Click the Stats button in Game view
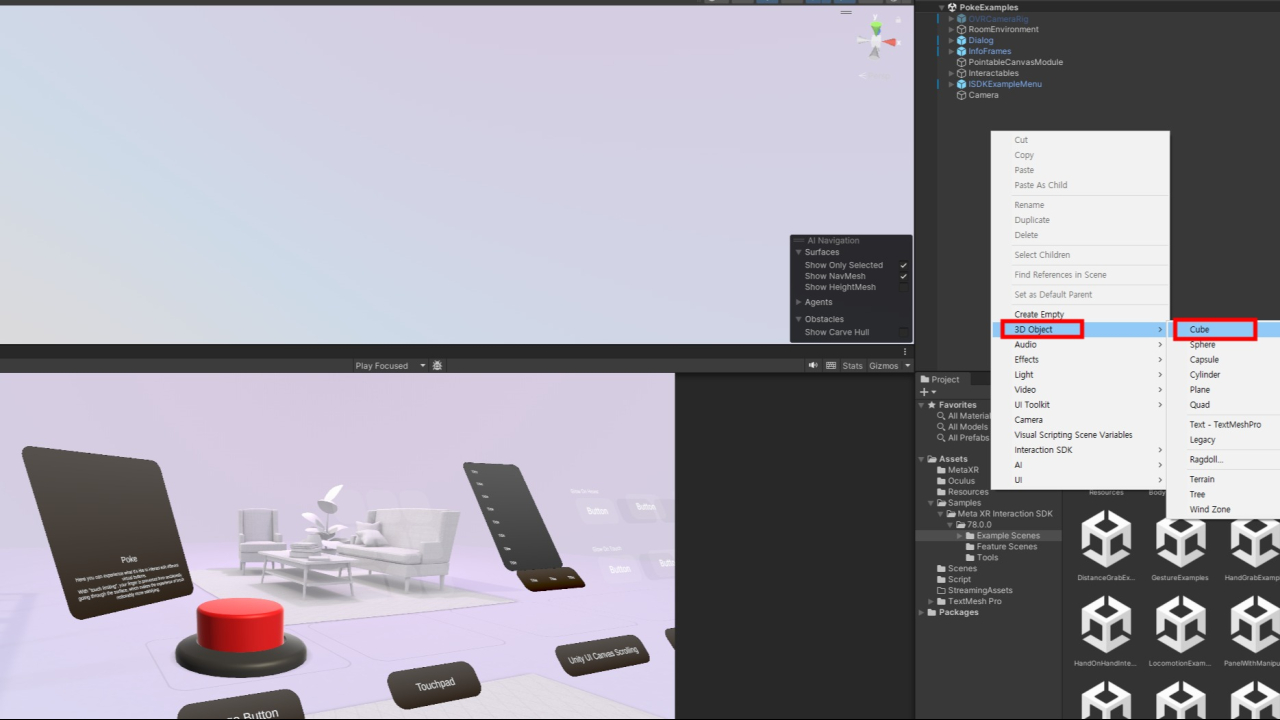Viewport: 1280px width, 720px height. (x=852, y=366)
